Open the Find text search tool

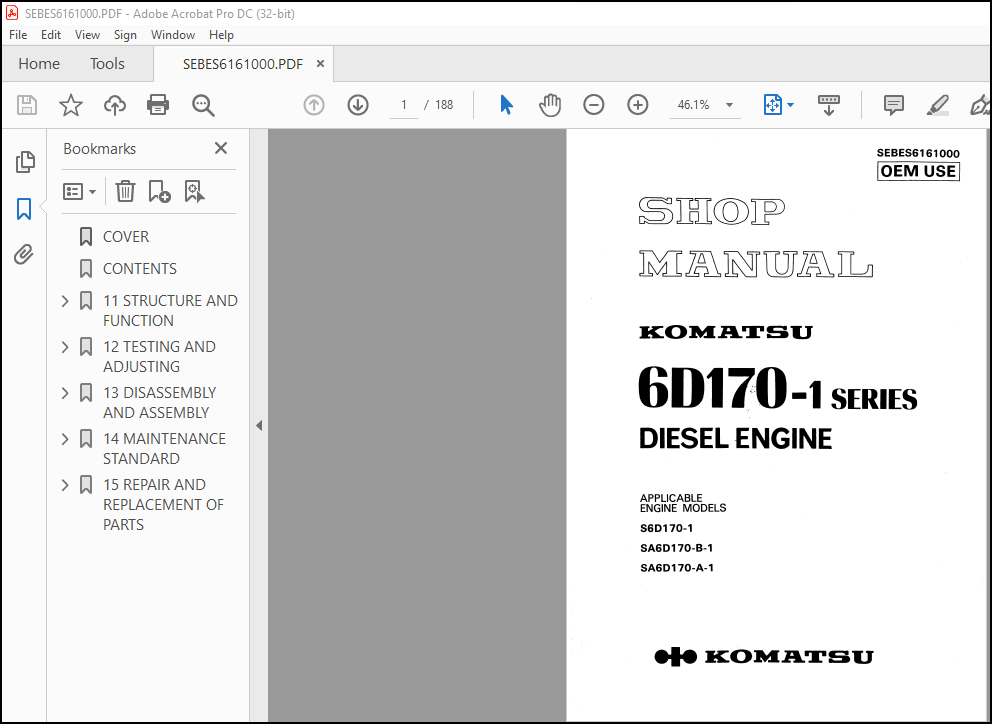pyautogui.click(x=203, y=105)
